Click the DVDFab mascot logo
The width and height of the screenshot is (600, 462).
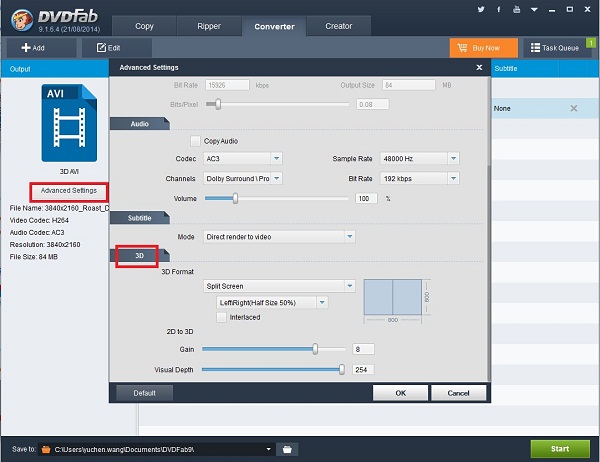21,20
